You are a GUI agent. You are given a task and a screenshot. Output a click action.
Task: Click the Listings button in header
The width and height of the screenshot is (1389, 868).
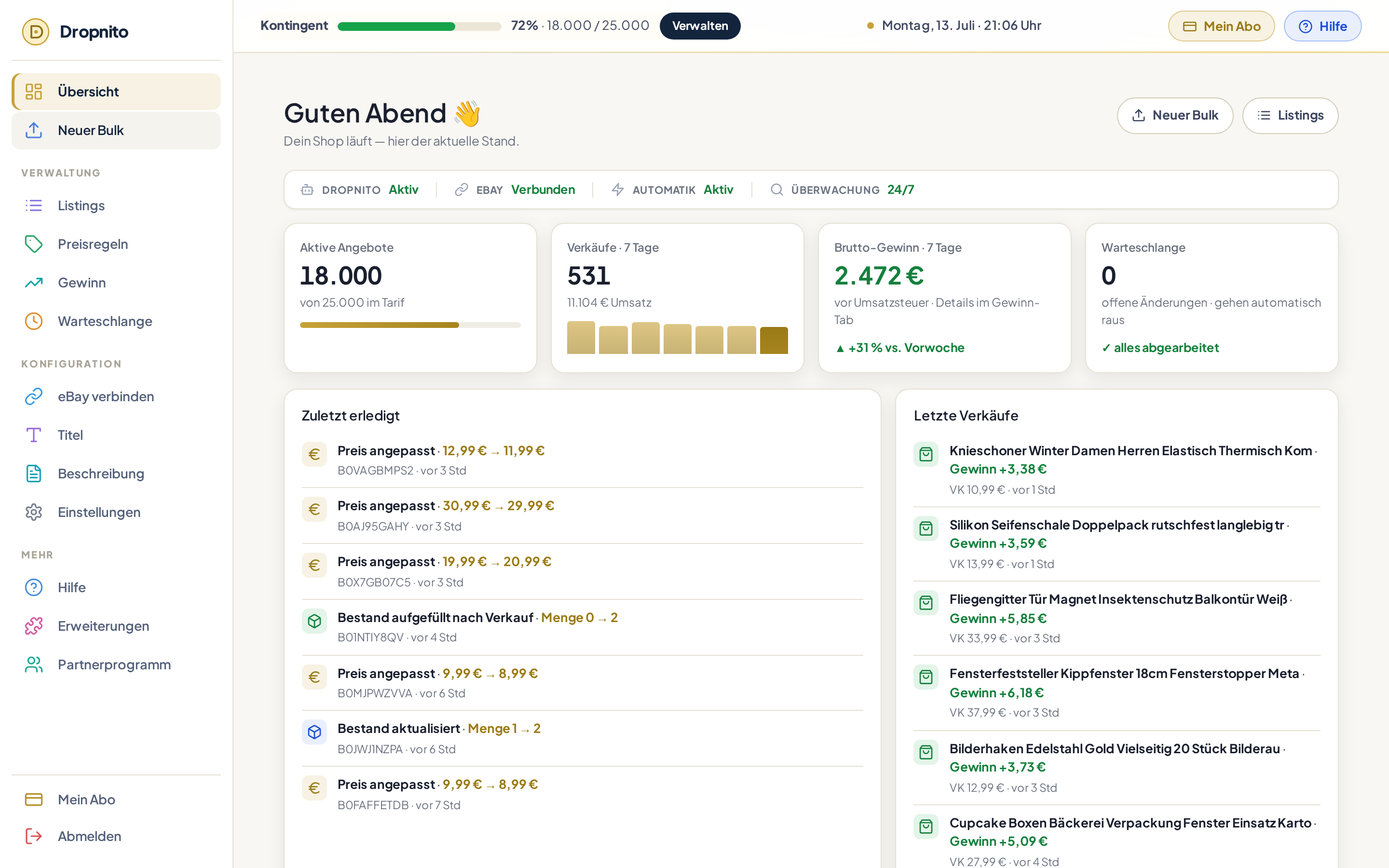pyautogui.click(x=1290, y=115)
